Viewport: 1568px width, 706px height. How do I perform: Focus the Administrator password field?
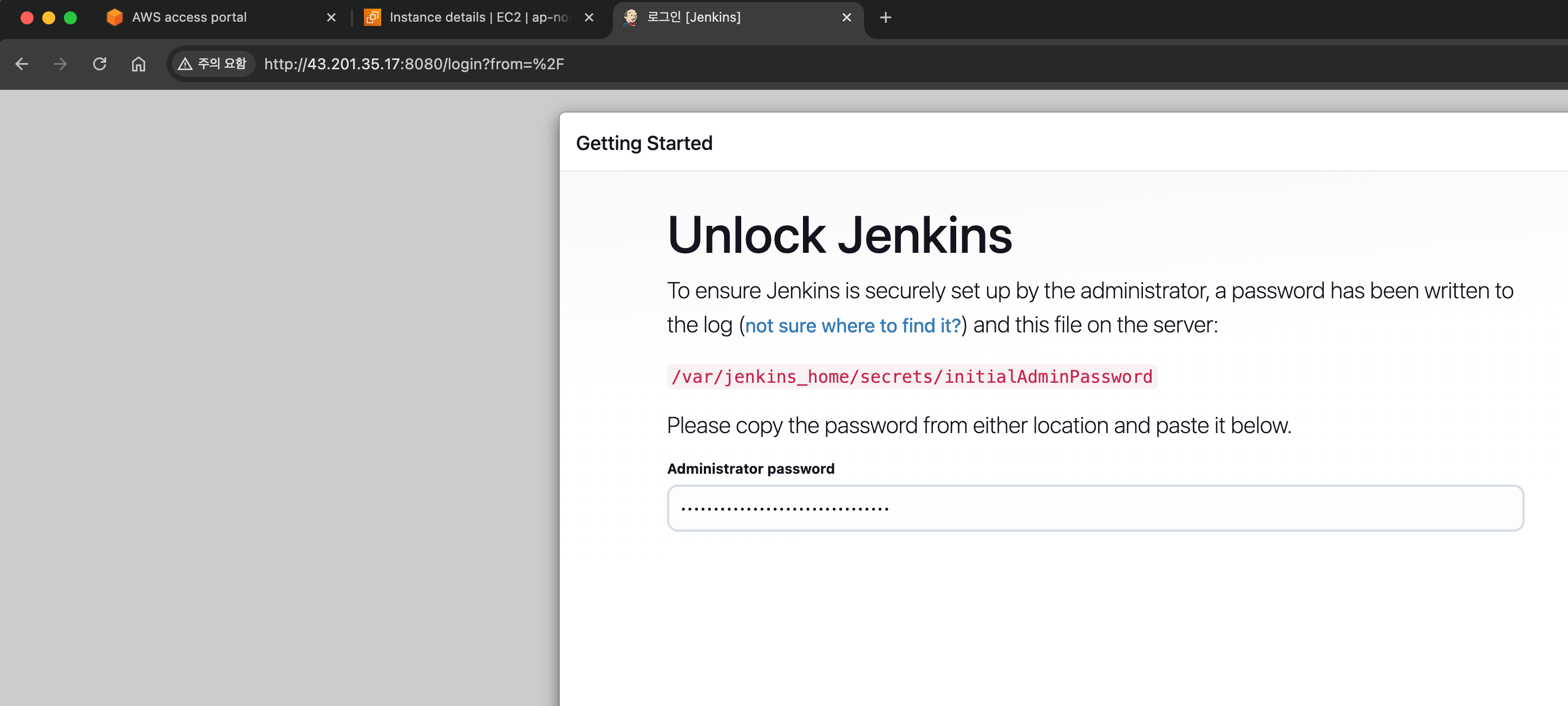[1095, 508]
